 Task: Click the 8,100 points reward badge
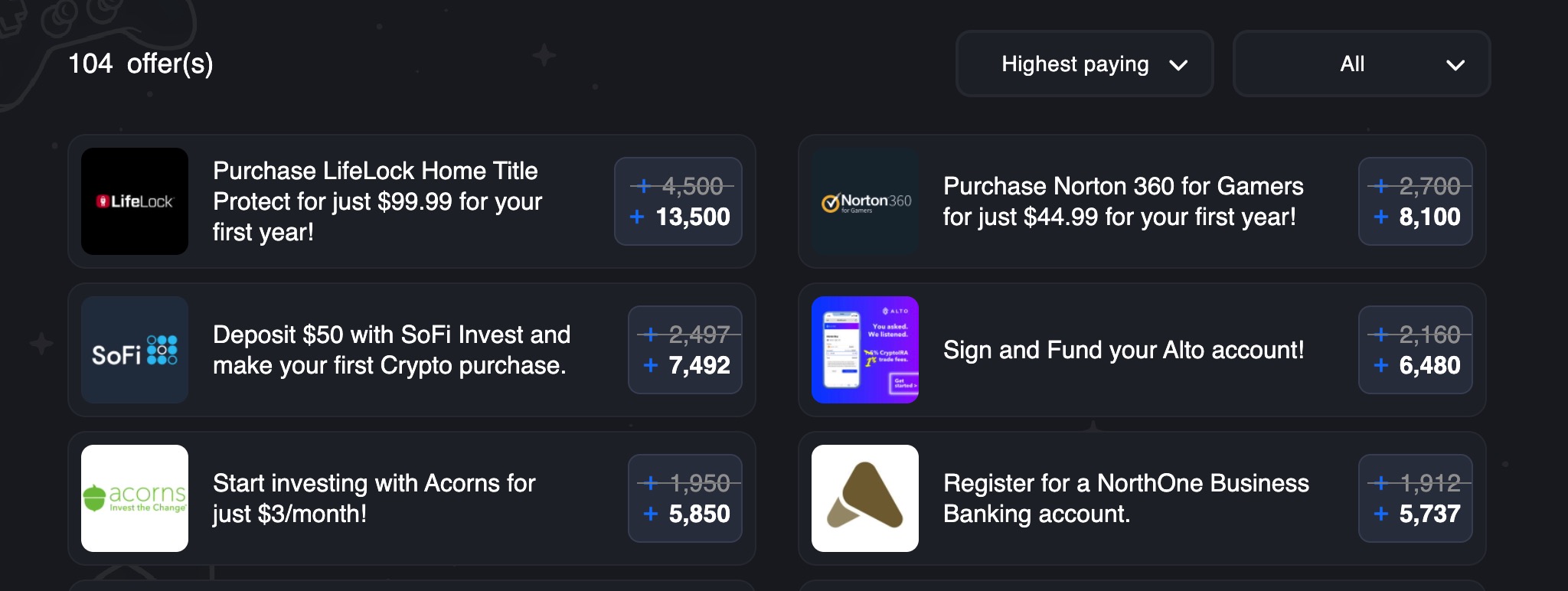[x=1415, y=217]
